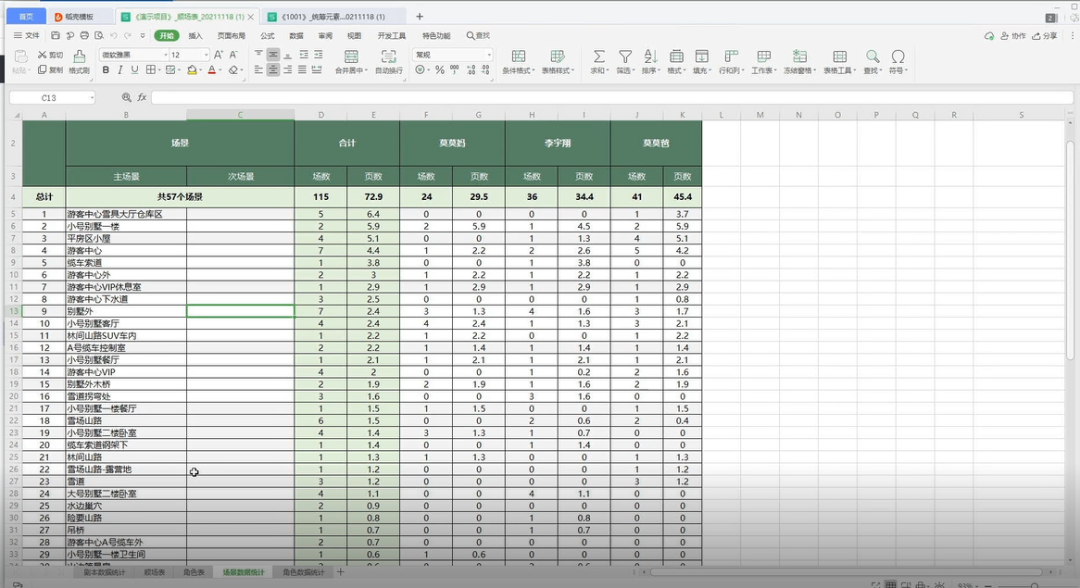Click the formula bar input field
The width and height of the screenshot is (1080, 588).
pos(612,98)
